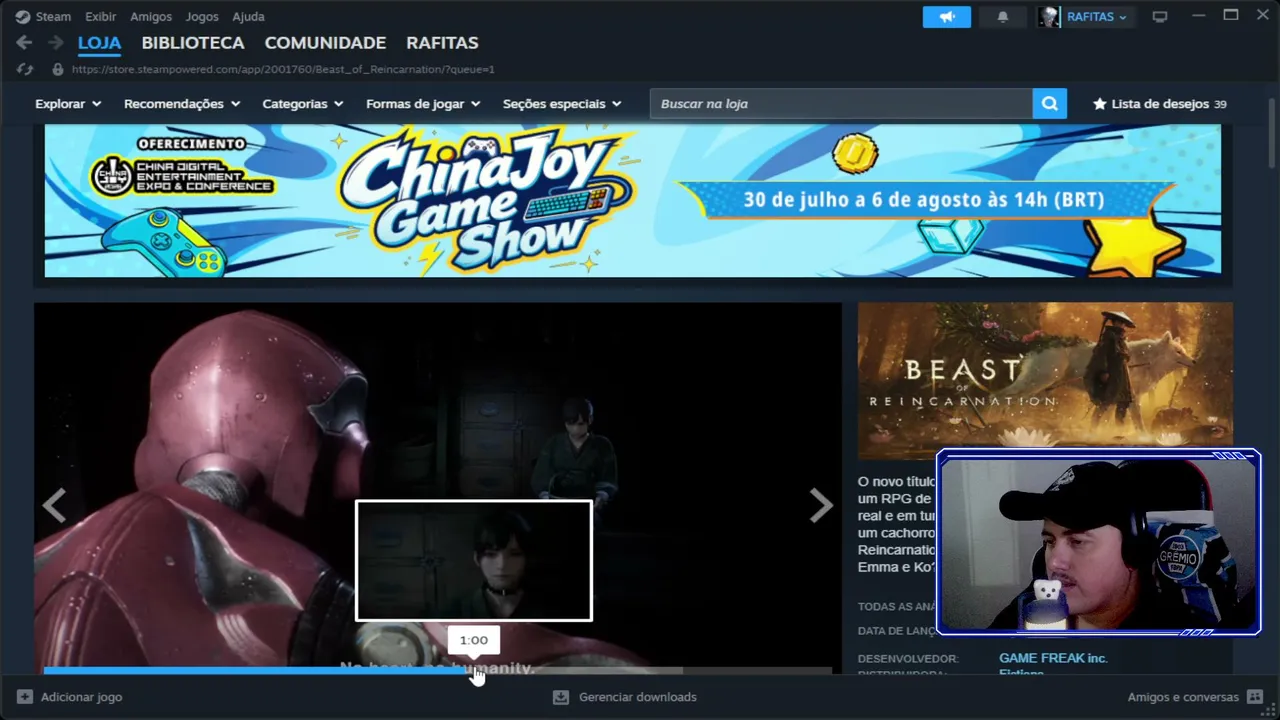Switch to the COMUNIDADE tab

325,43
